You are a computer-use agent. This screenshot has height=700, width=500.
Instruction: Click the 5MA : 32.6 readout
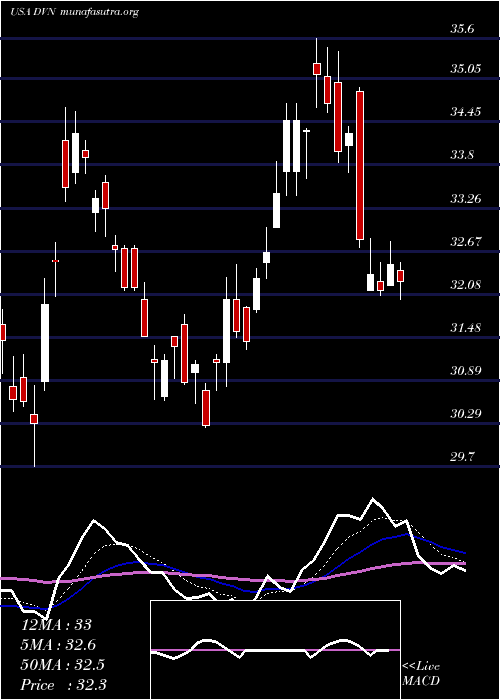coord(58,645)
